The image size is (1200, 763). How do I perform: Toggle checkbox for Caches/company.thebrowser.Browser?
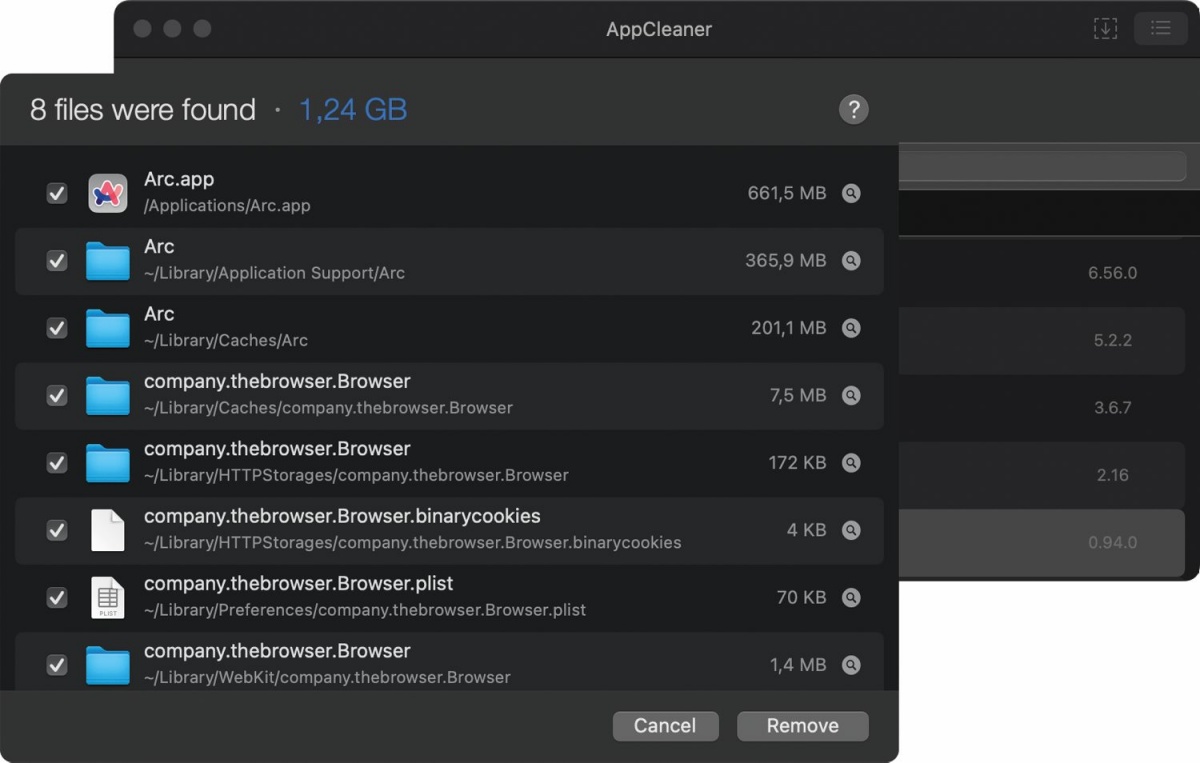57,395
